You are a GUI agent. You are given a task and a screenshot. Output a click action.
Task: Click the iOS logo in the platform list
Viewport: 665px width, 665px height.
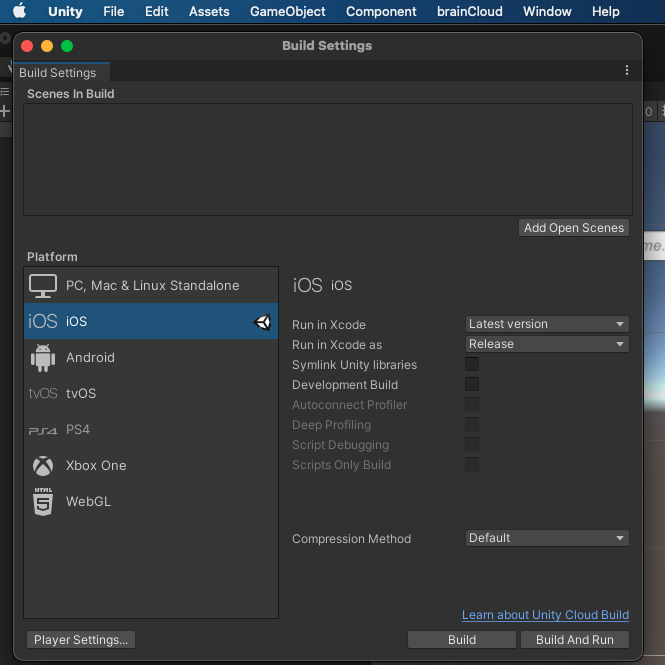click(x=42, y=321)
